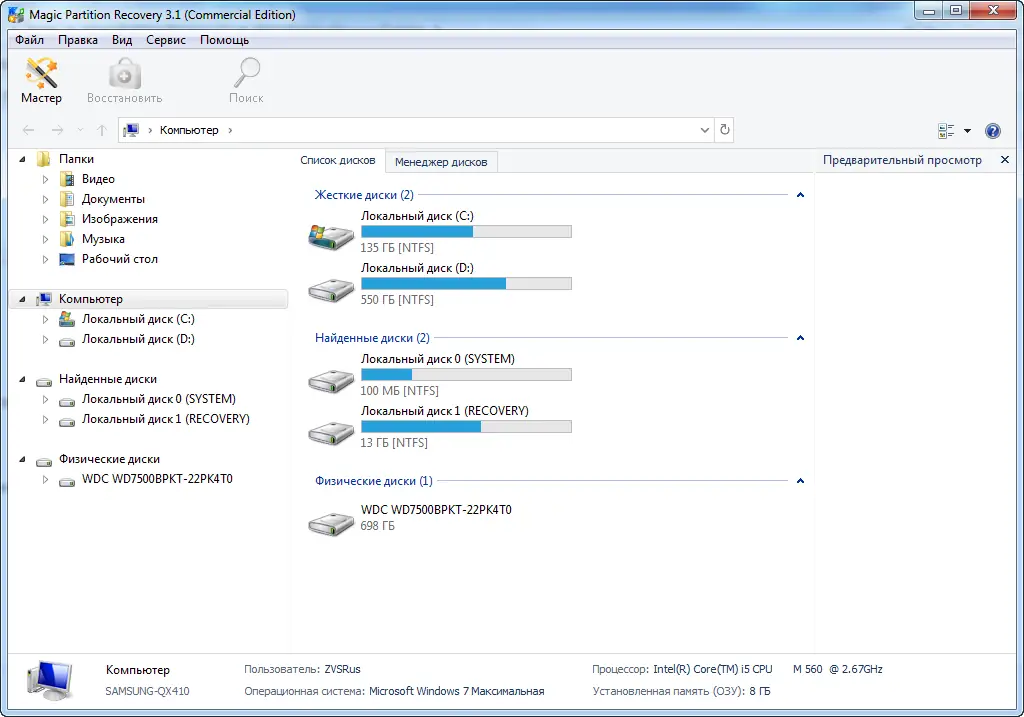The image size is (1024, 717).
Task: Open the Мастер wizard tool
Action: coord(40,80)
